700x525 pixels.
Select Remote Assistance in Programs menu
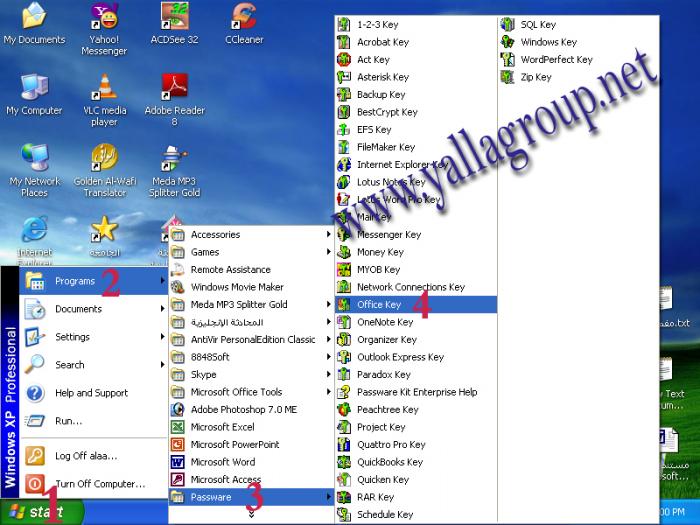pyautogui.click(x=251, y=270)
